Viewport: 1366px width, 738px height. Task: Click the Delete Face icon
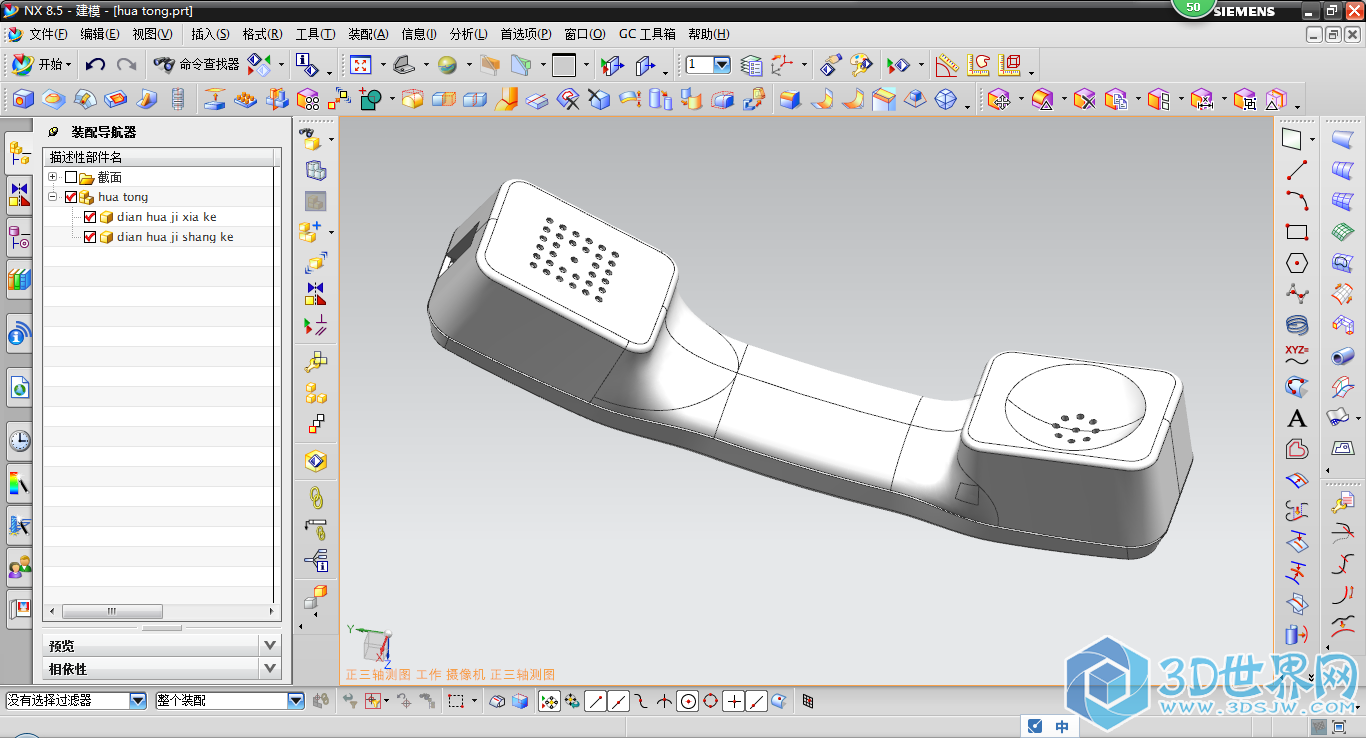coord(1084,99)
